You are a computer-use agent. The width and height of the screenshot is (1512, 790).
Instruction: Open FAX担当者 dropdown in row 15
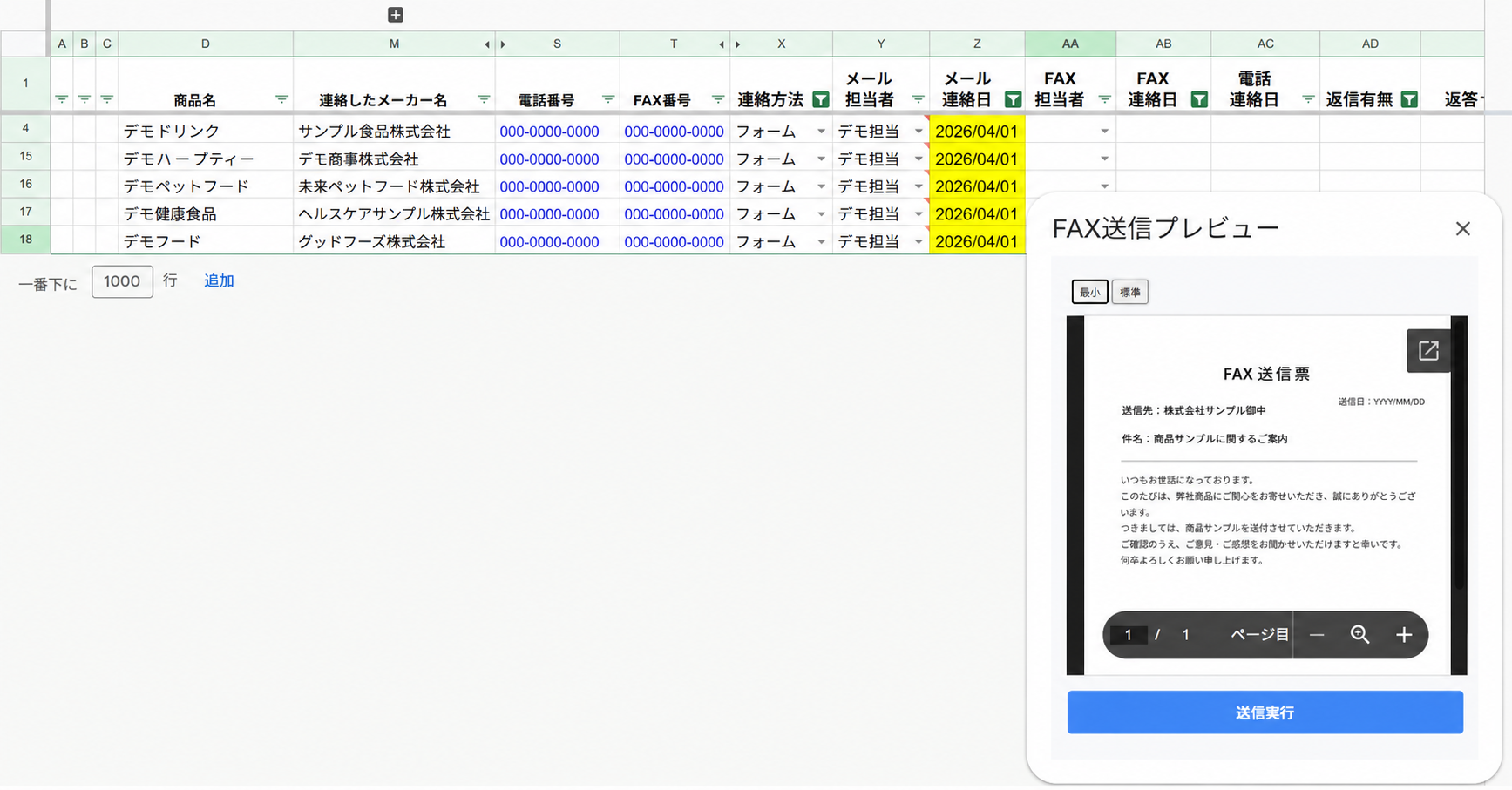(x=1104, y=159)
